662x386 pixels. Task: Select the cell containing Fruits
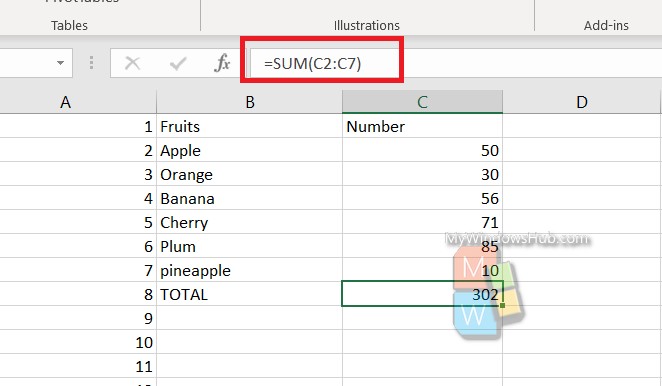(250, 126)
